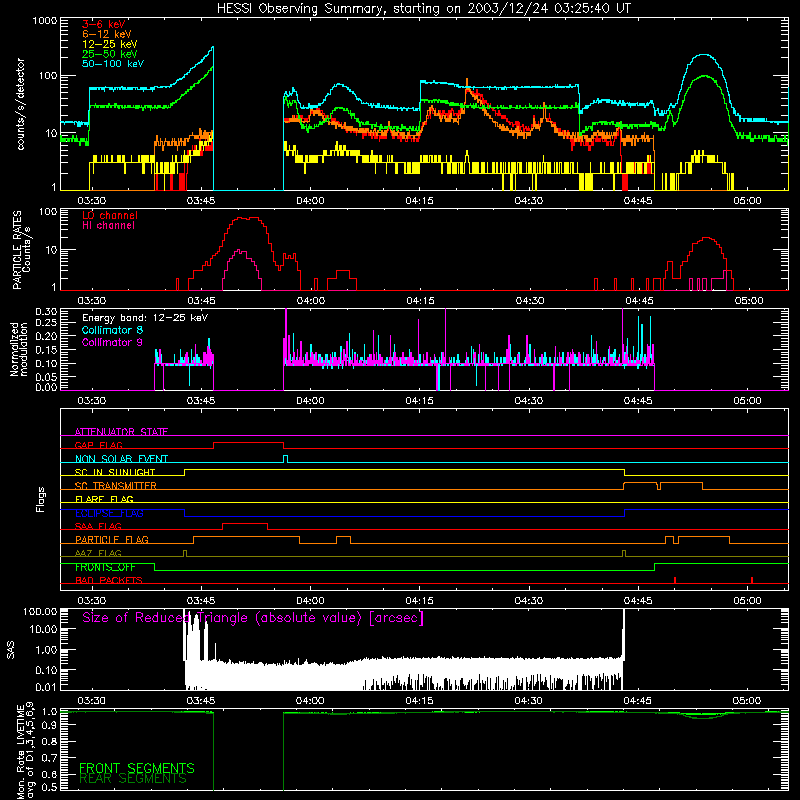This screenshot has height=800, width=800.
Task: Select the FLARE FLAG label
Action: pos(104,499)
